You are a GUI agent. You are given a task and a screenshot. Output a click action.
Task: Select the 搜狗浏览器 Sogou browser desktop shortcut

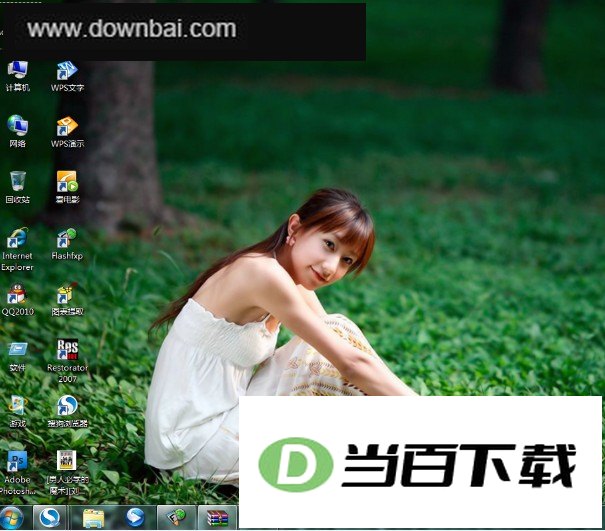pyautogui.click(x=67, y=411)
